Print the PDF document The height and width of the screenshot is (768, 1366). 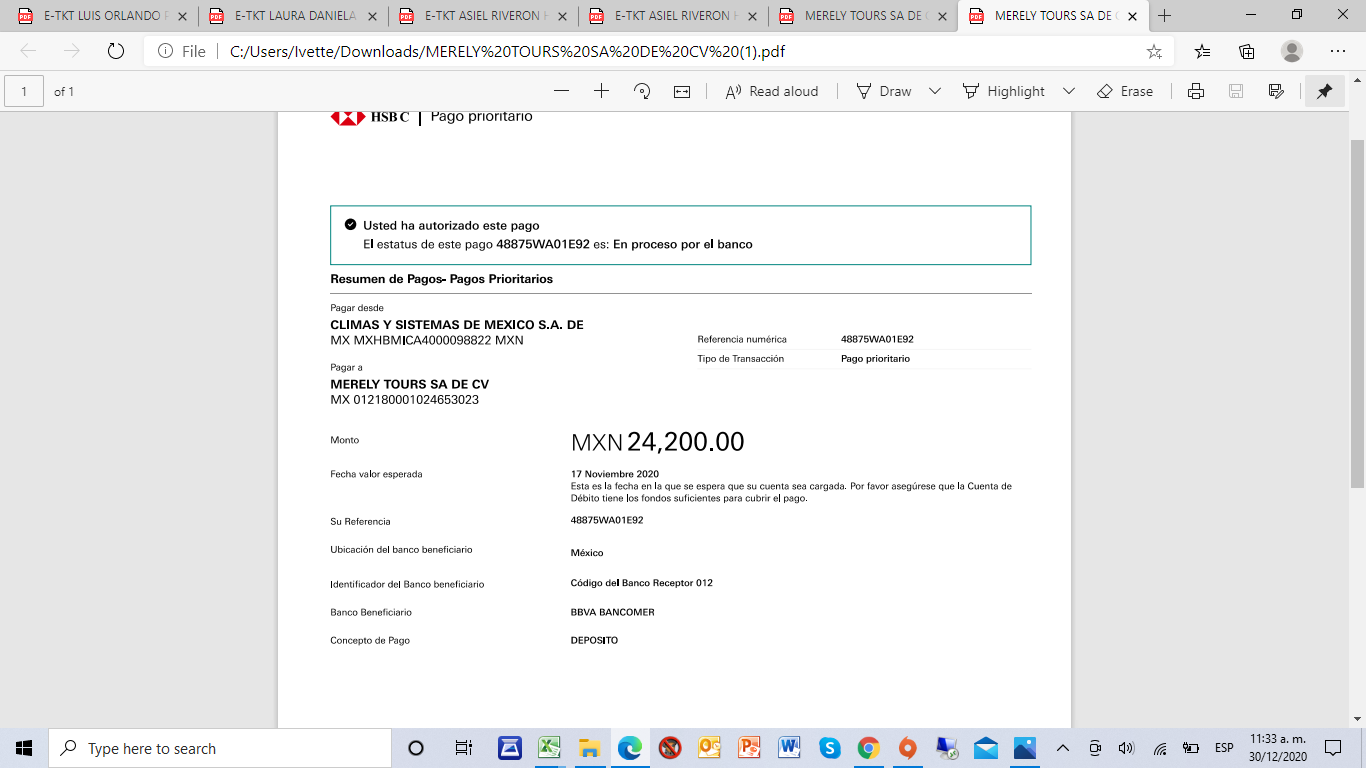pos(1195,91)
